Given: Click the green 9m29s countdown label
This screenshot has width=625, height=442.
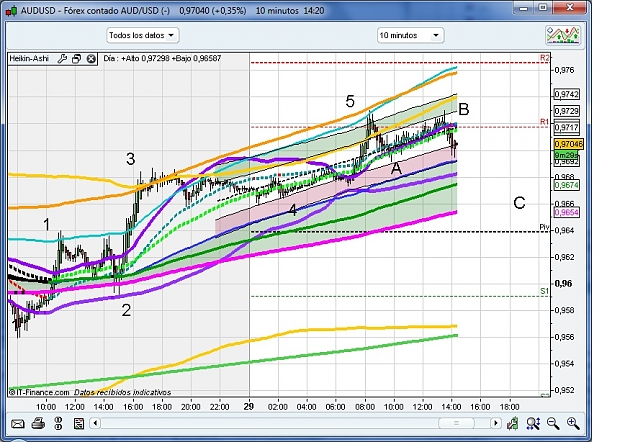Looking at the screenshot, I should (566, 155).
